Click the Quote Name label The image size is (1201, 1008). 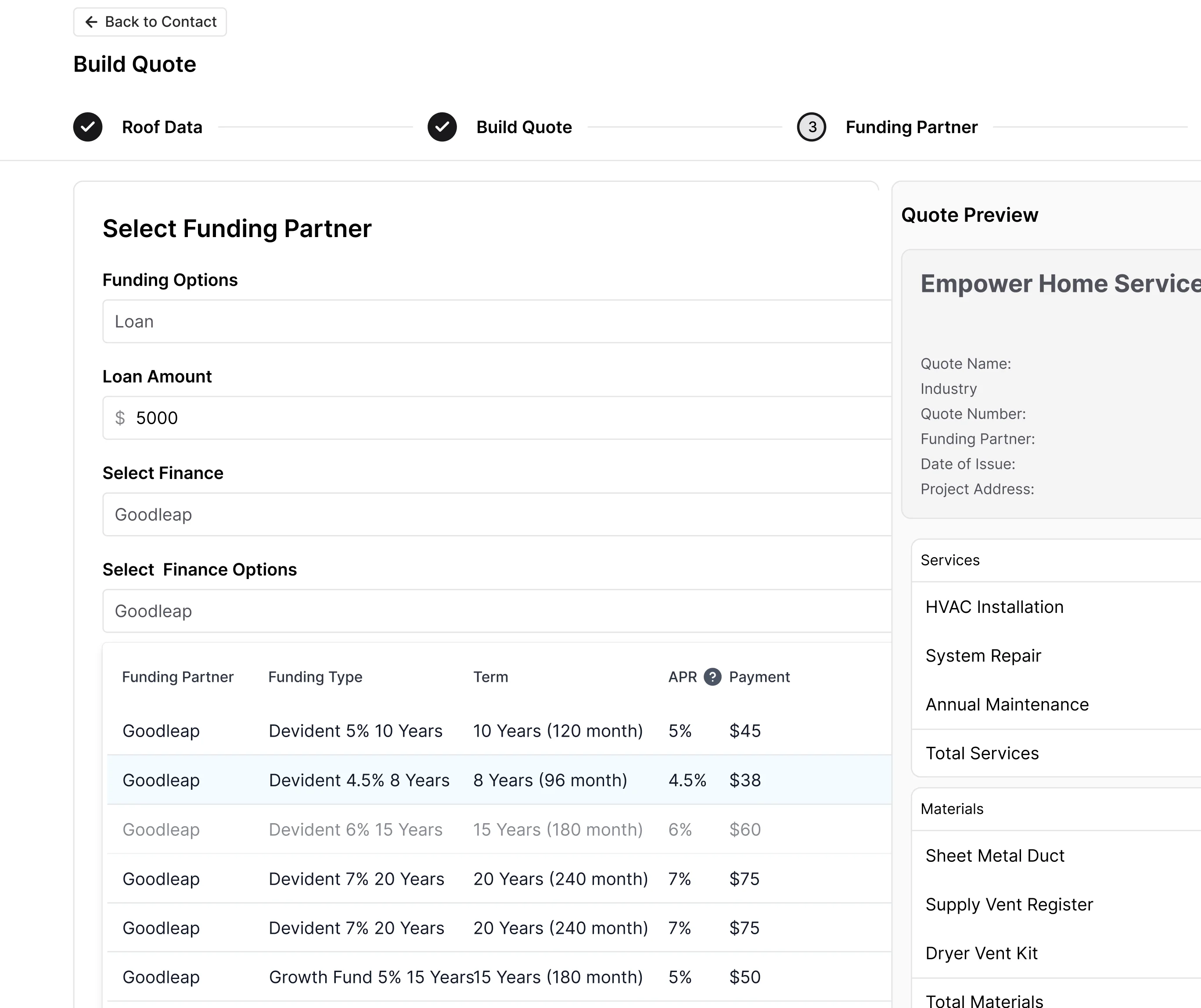click(965, 364)
